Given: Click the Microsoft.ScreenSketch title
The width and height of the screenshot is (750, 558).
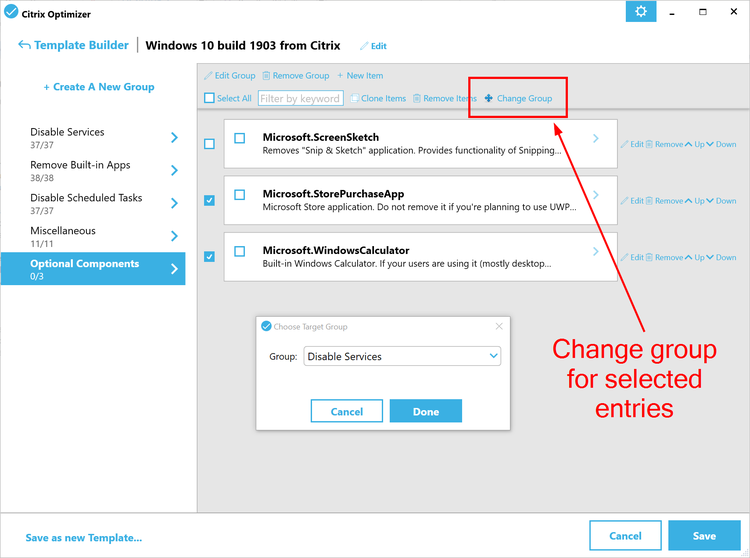Looking at the screenshot, I should pyautogui.click(x=320, y=137).
